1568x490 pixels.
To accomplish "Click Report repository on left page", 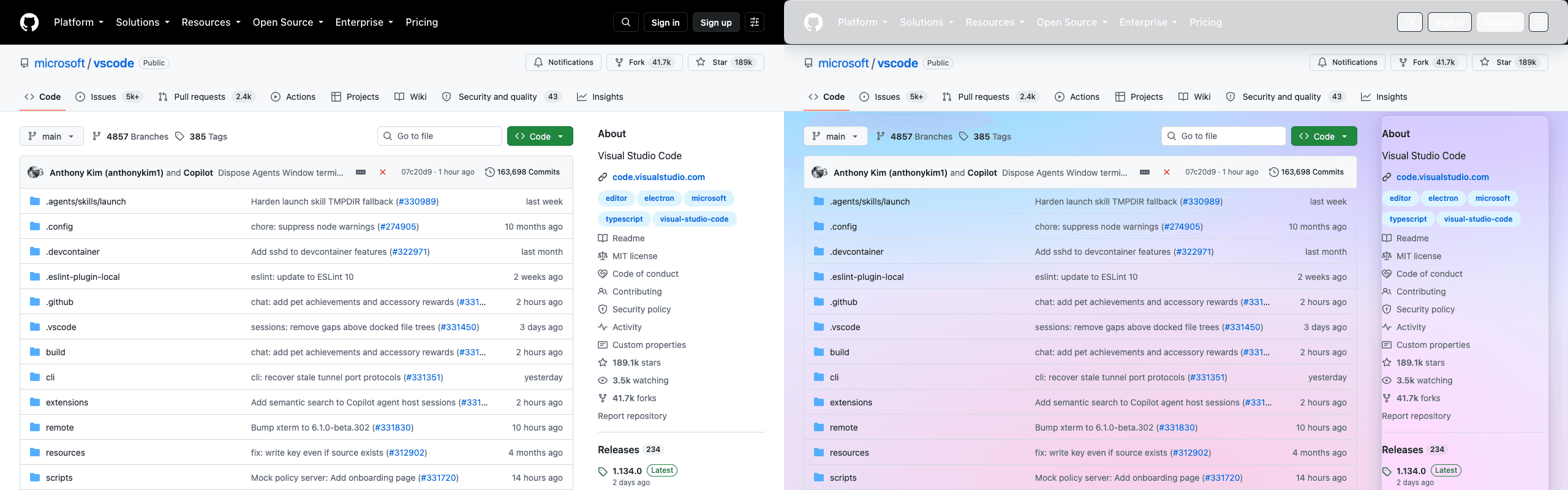I will tap(632, 416).
